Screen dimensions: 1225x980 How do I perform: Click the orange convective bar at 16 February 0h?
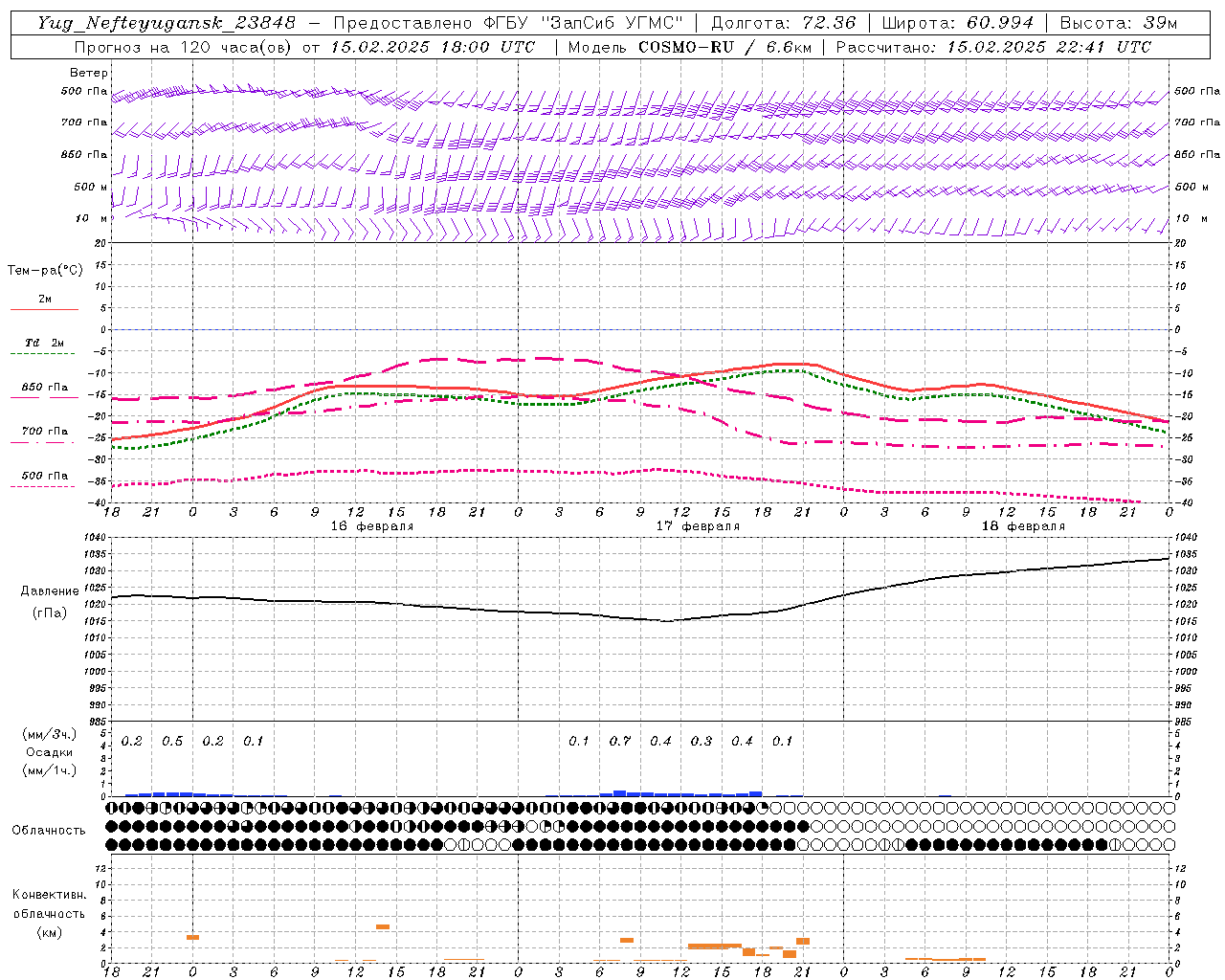(192, 938)
